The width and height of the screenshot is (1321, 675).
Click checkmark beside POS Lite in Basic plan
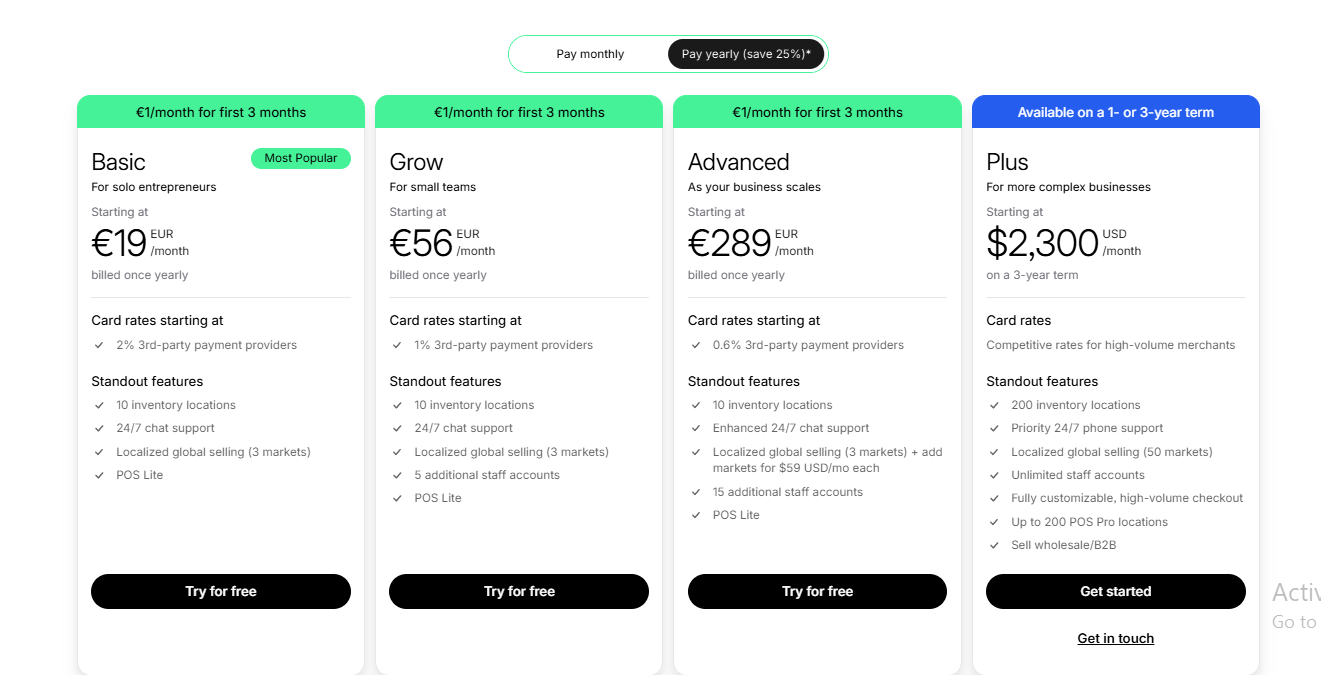click(x=99, y=475)
